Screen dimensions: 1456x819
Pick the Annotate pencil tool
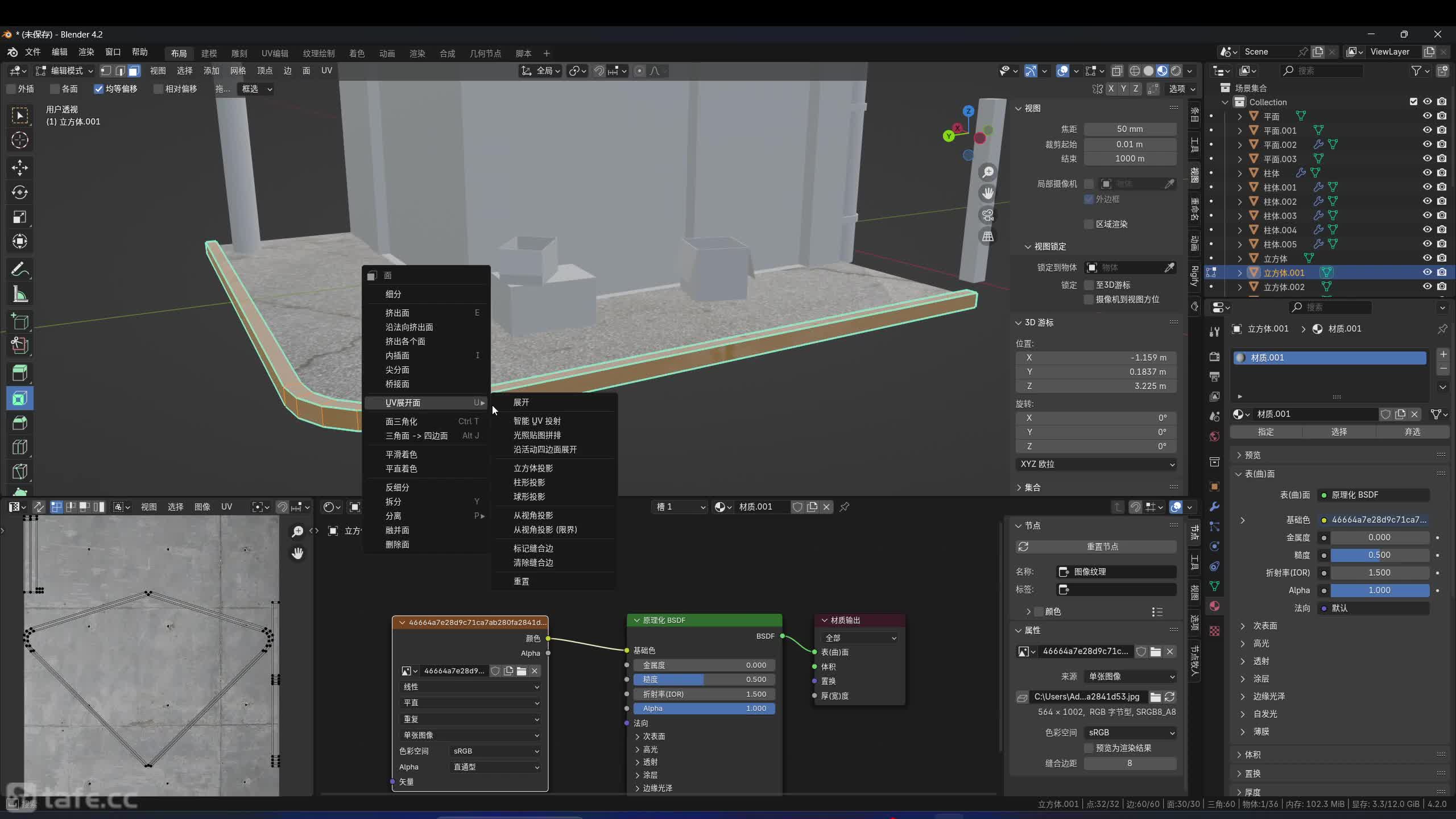[x=20, y=268]
